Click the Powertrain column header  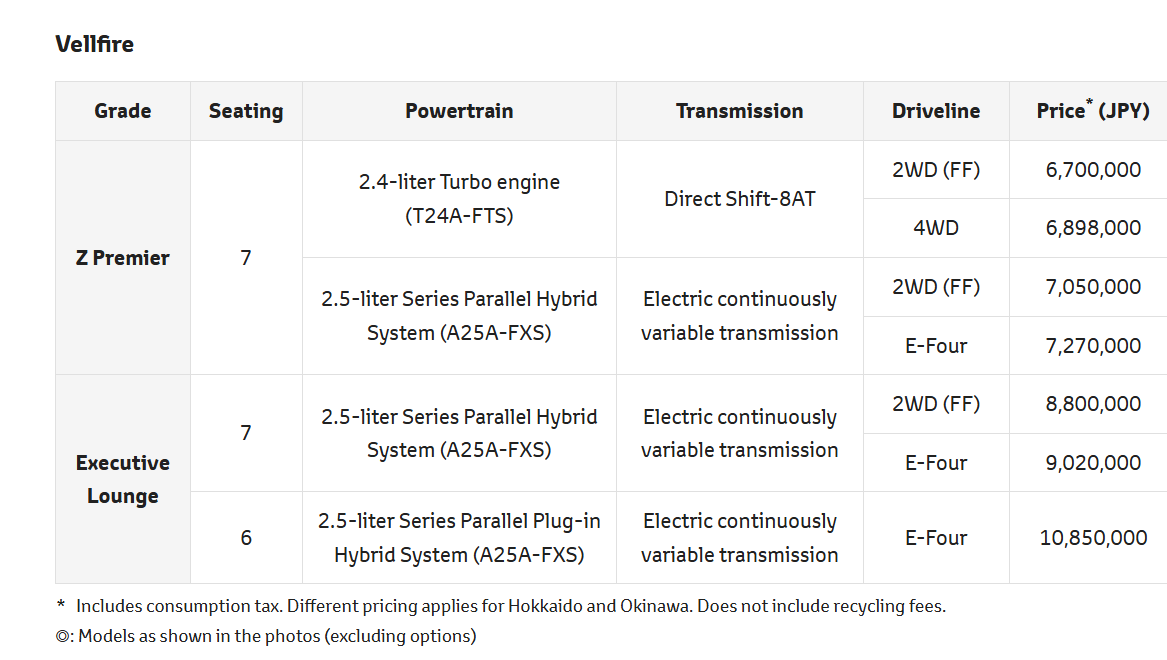click(459, 111)
